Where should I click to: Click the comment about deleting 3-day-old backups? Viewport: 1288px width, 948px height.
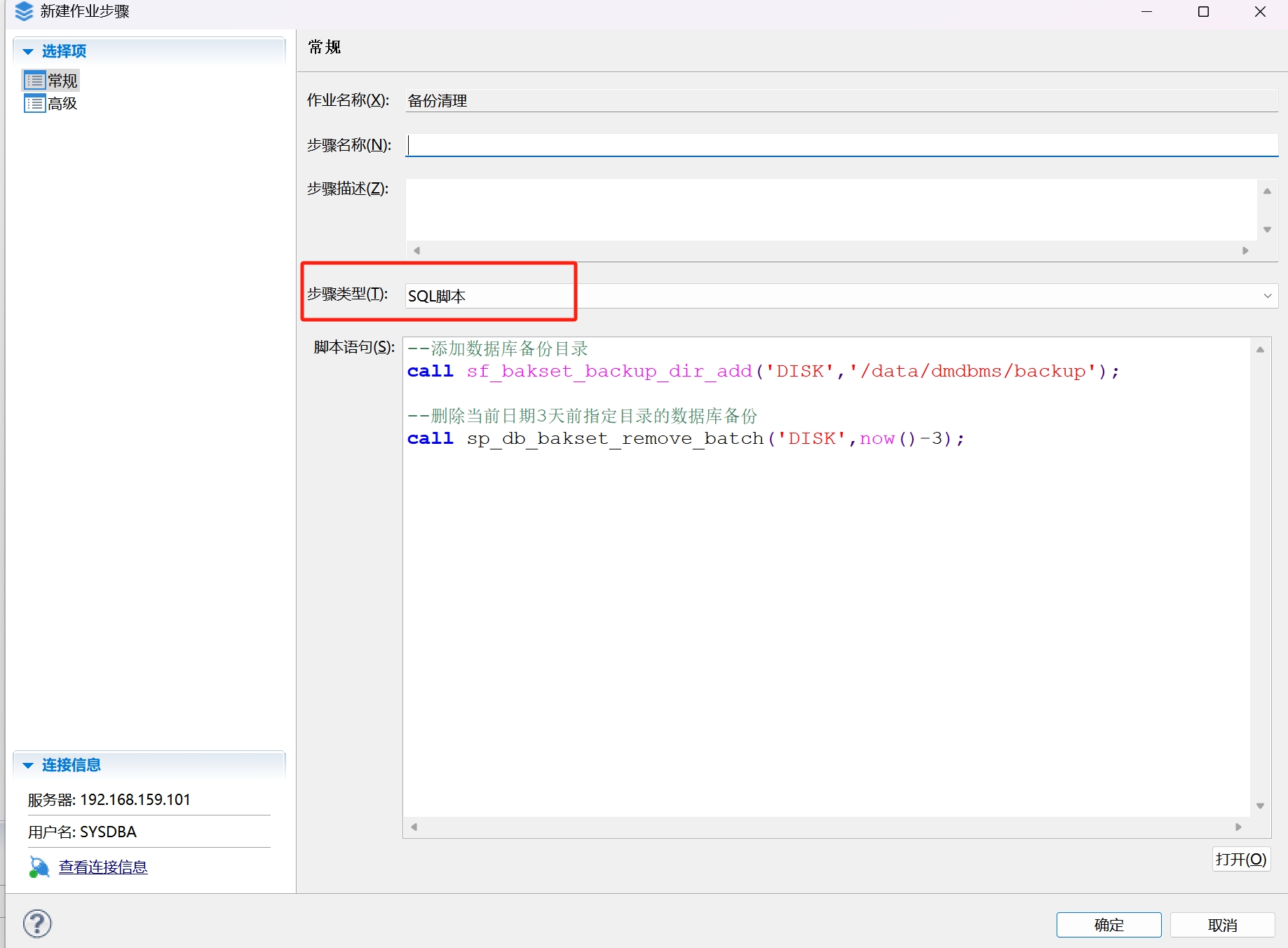583,416
